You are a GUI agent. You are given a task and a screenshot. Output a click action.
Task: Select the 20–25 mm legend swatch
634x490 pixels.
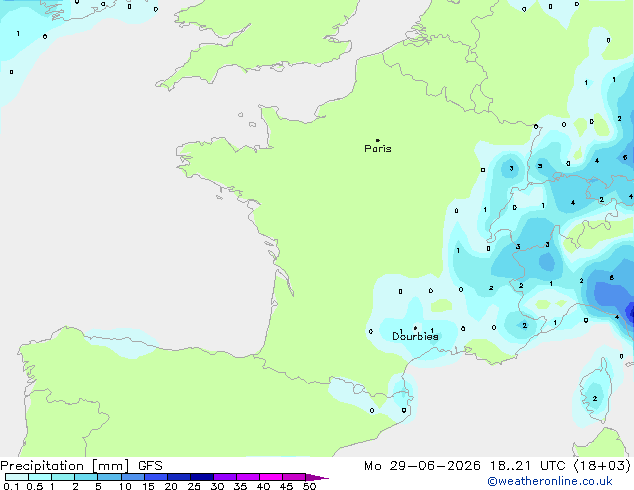[178, 477]
